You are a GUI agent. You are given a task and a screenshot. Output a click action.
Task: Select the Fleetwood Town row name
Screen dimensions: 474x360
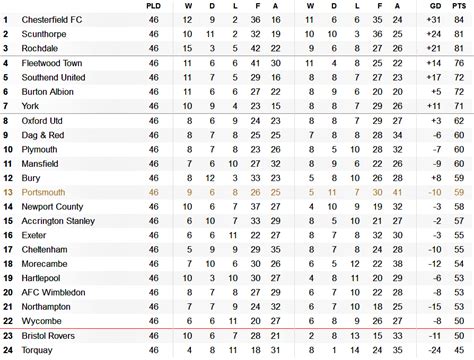52,63
